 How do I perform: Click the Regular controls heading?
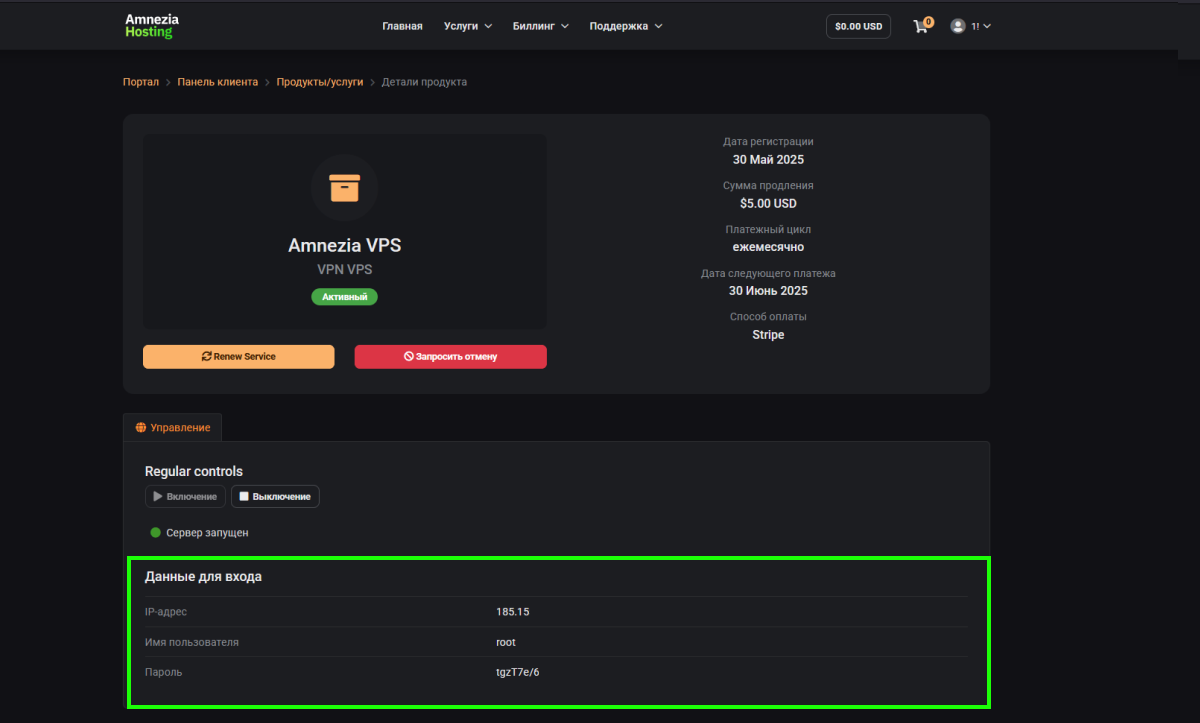(x=194, y=471)
